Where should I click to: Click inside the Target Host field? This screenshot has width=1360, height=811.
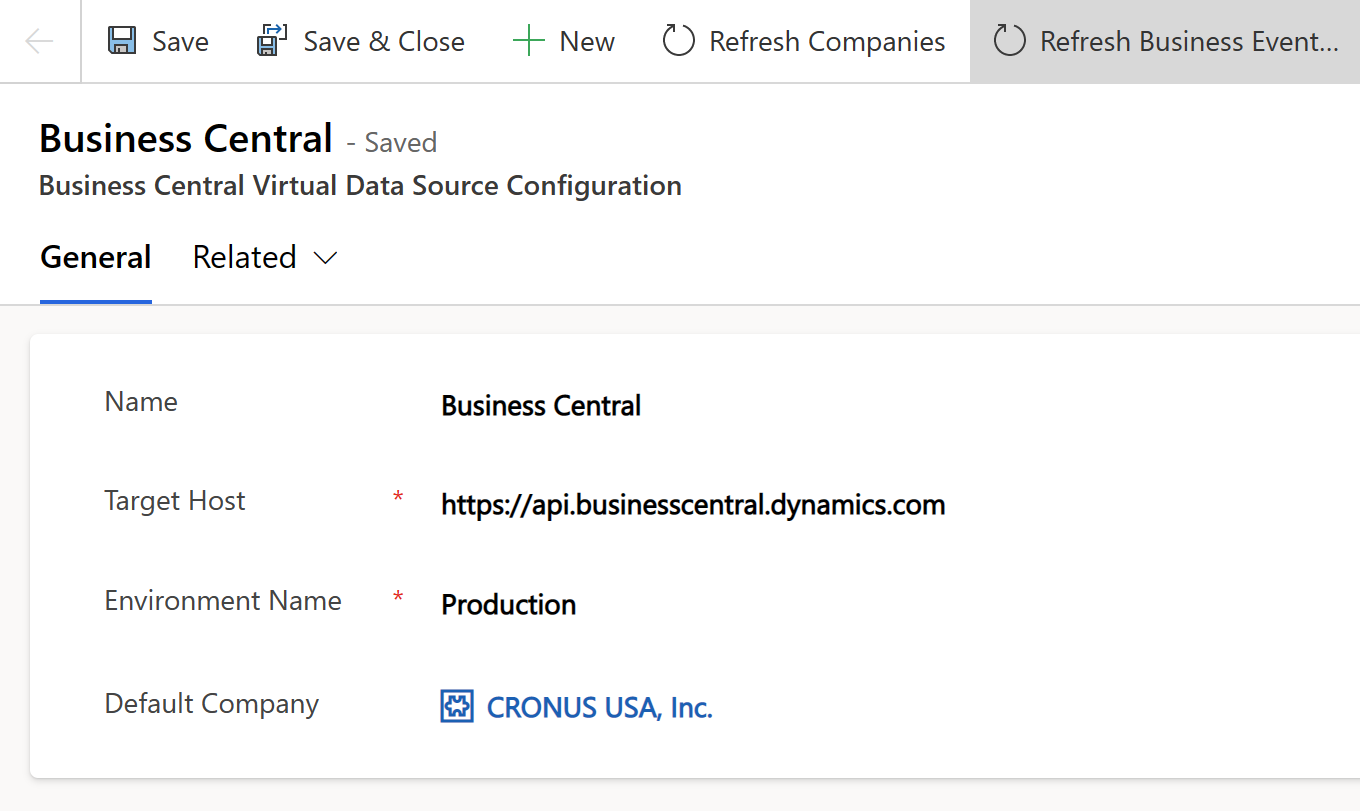click(693, 505)
